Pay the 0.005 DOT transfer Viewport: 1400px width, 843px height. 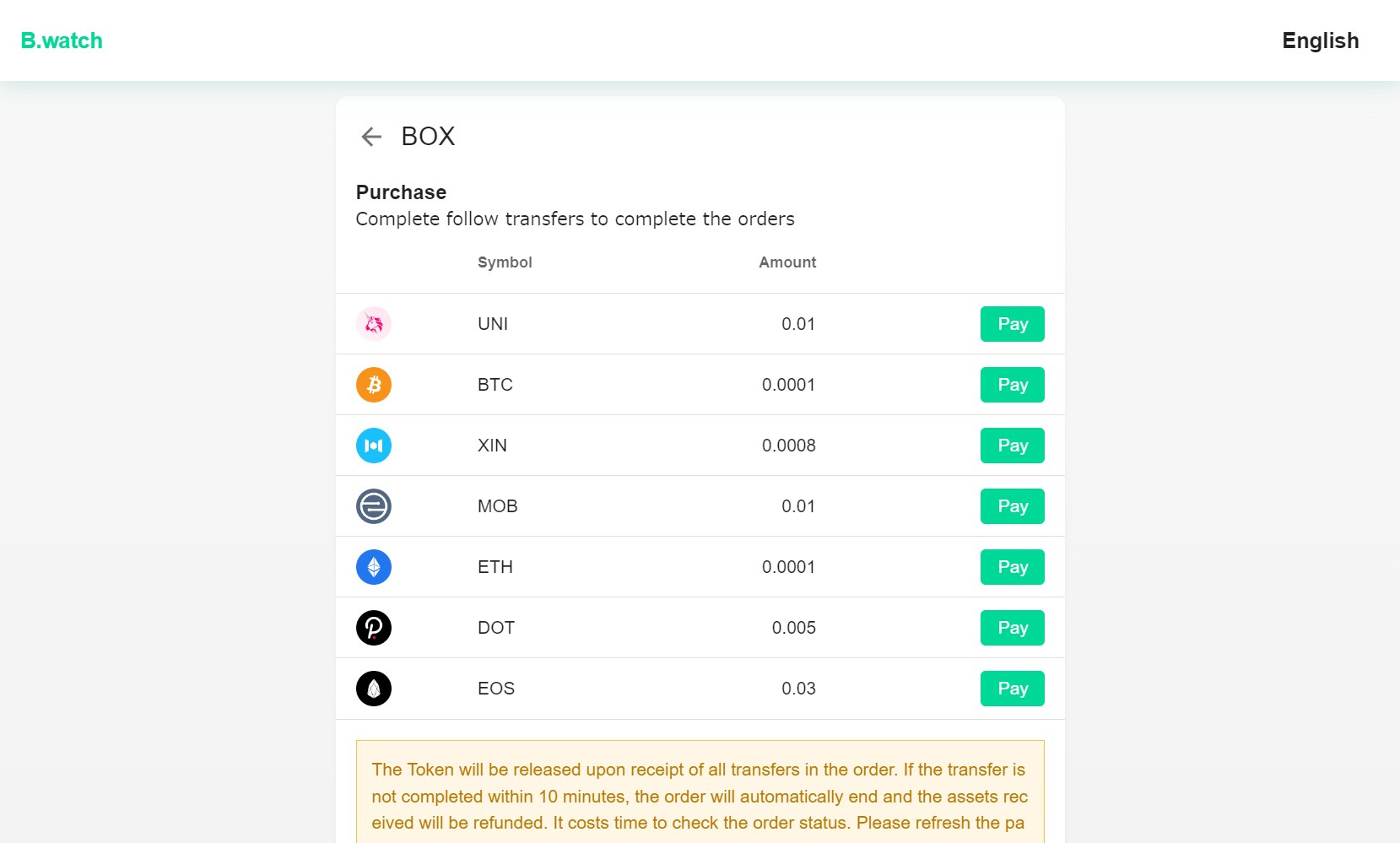(x=1013, y=628)
